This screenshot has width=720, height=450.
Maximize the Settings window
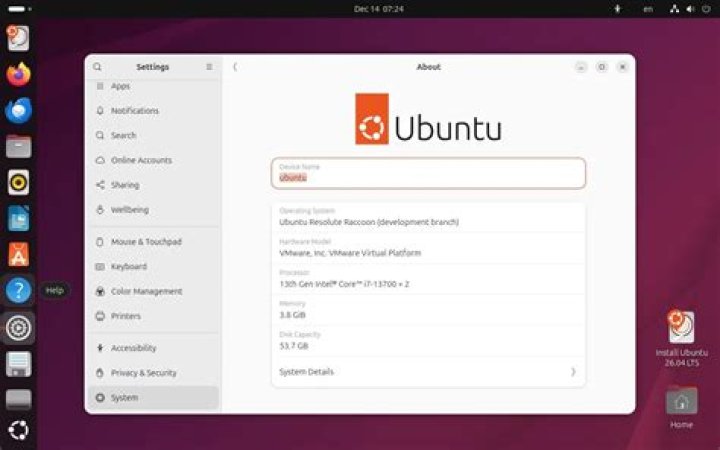[602, 68]
